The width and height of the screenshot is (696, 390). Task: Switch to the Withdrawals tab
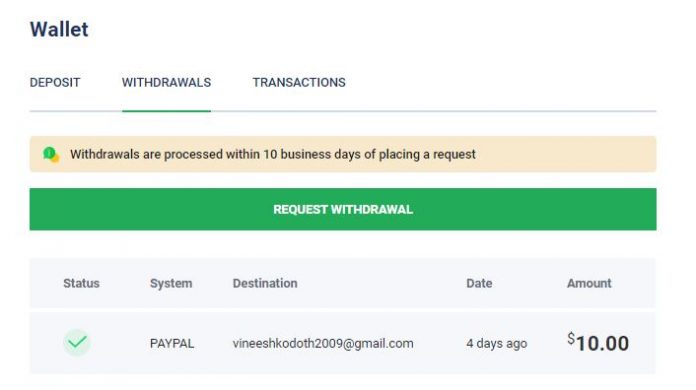pyautogui.click(x=166, y=83)
